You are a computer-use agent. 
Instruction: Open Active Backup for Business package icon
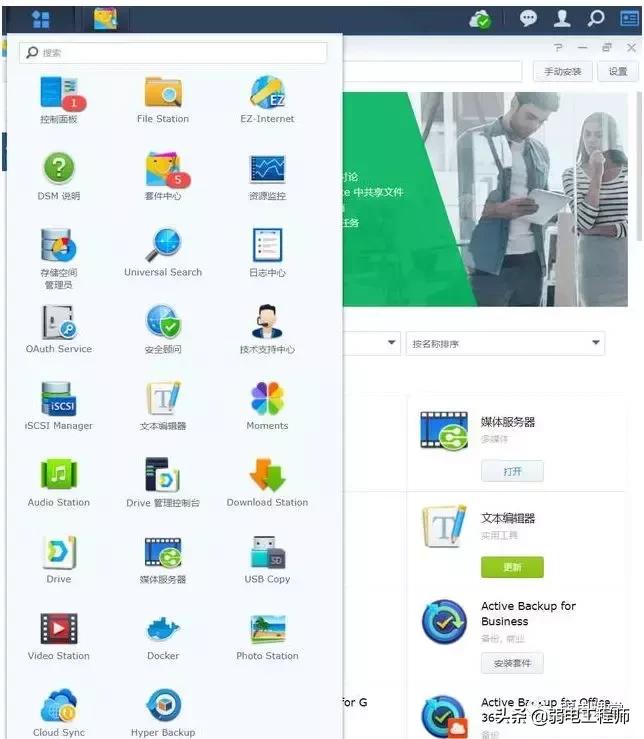(444, 622)
